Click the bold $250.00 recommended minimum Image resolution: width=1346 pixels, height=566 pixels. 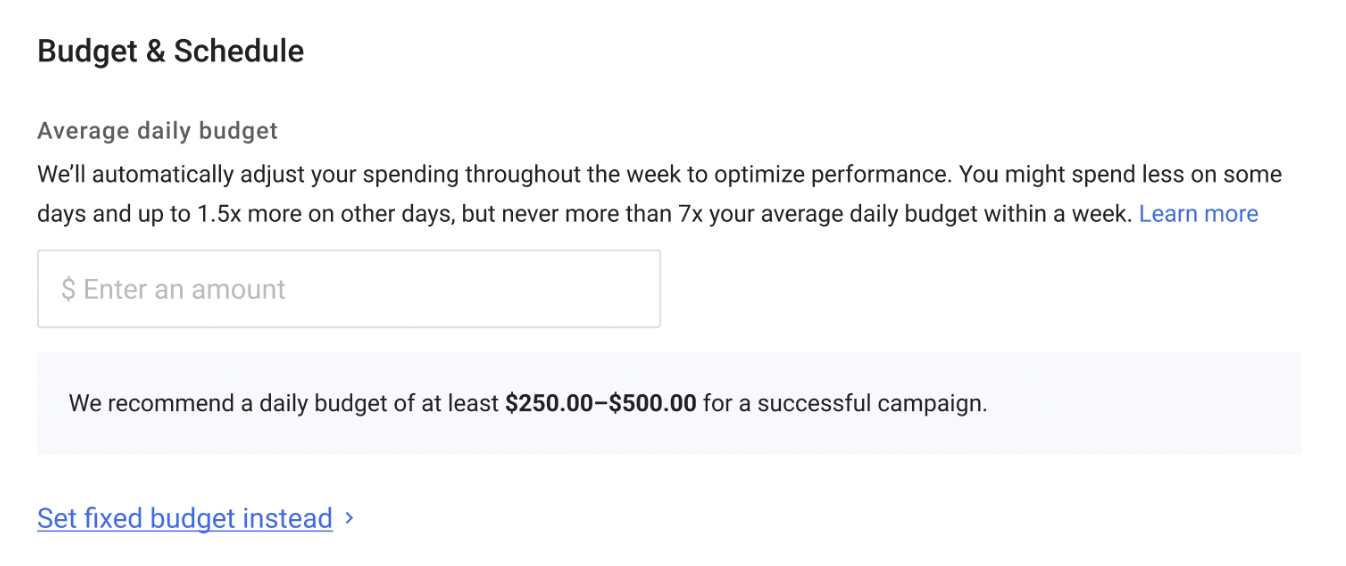point(554,404)
